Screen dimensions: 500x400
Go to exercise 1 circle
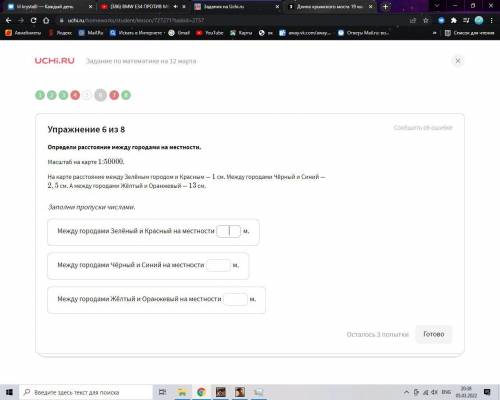coord(40,95)
